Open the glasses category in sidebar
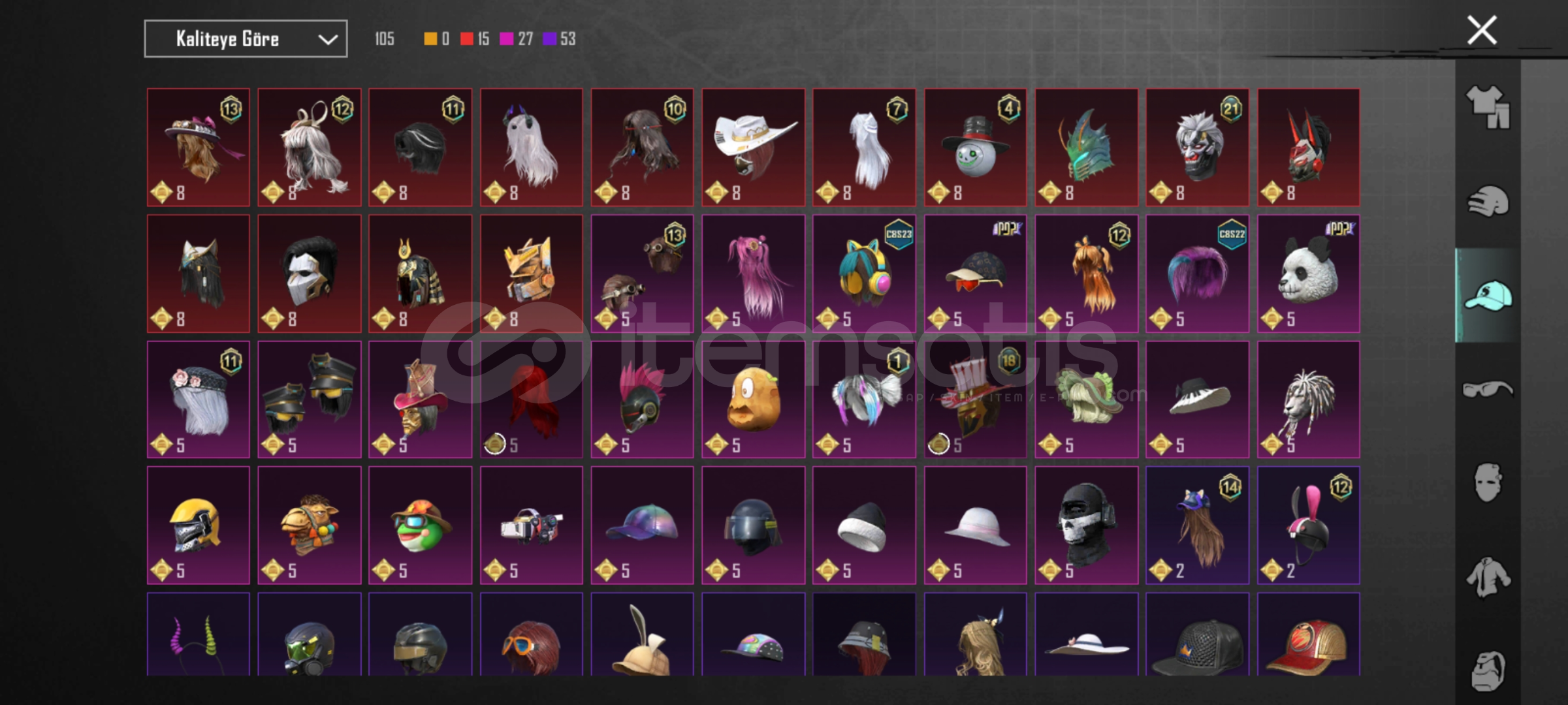Image resolution: width=1568 pixels, height=705 pixels. [1488, 390]
